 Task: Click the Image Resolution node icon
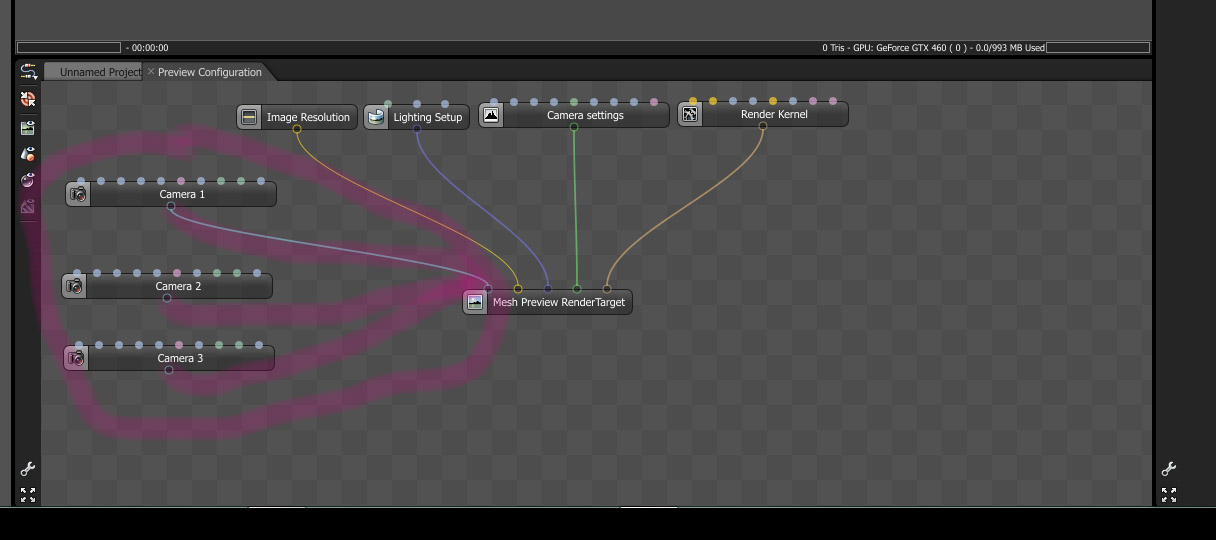[250, 117]
